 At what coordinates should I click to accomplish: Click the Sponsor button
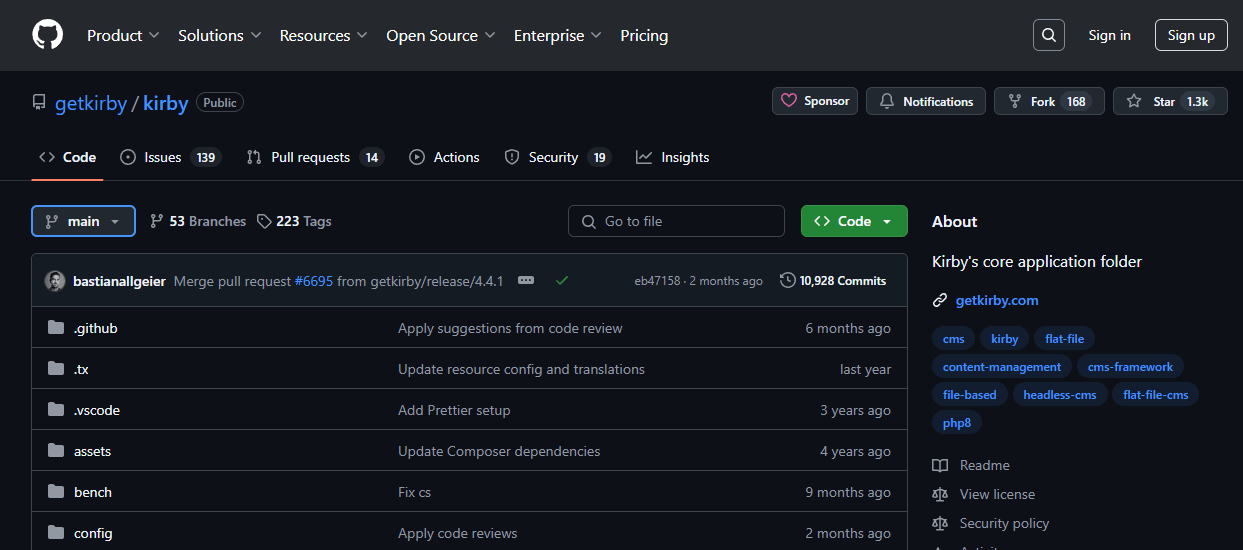(x=815, y=101)
